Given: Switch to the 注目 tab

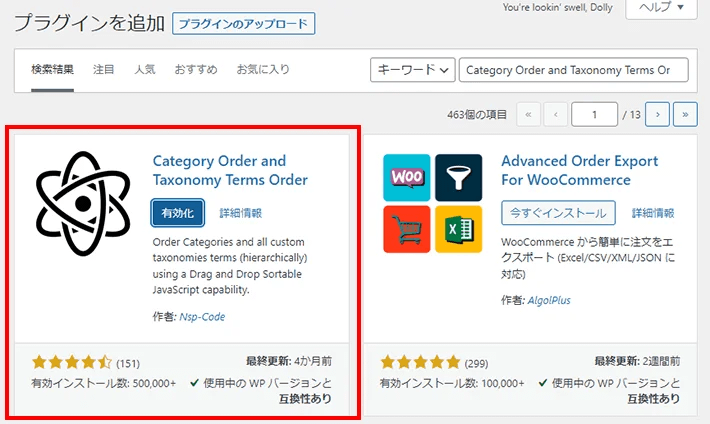Looking at the screenshot, I should pyautogui.click(x=104, y=69).
